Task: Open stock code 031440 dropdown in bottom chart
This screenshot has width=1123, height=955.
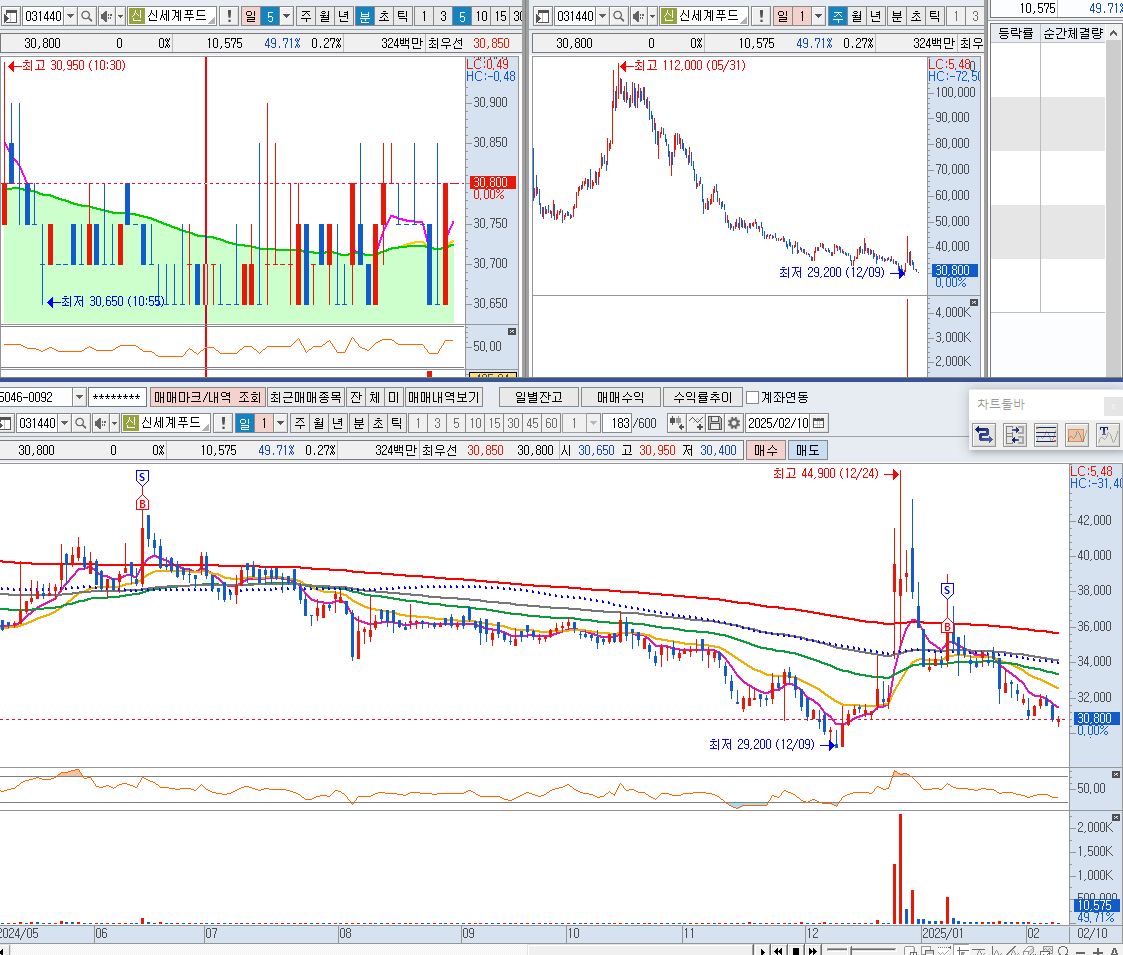Action: [64, 423]
